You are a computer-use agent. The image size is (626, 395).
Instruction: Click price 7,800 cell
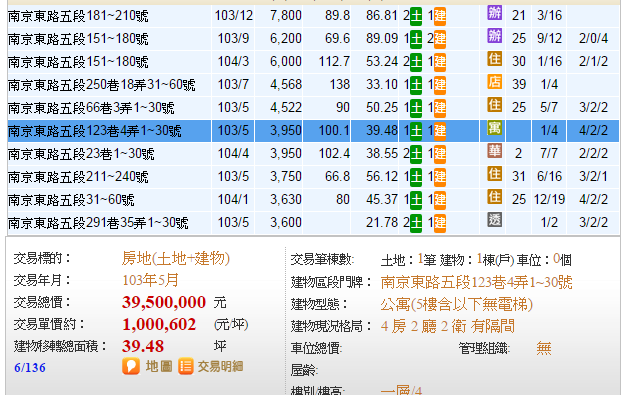pyautogui.click(x=286, y=16)
